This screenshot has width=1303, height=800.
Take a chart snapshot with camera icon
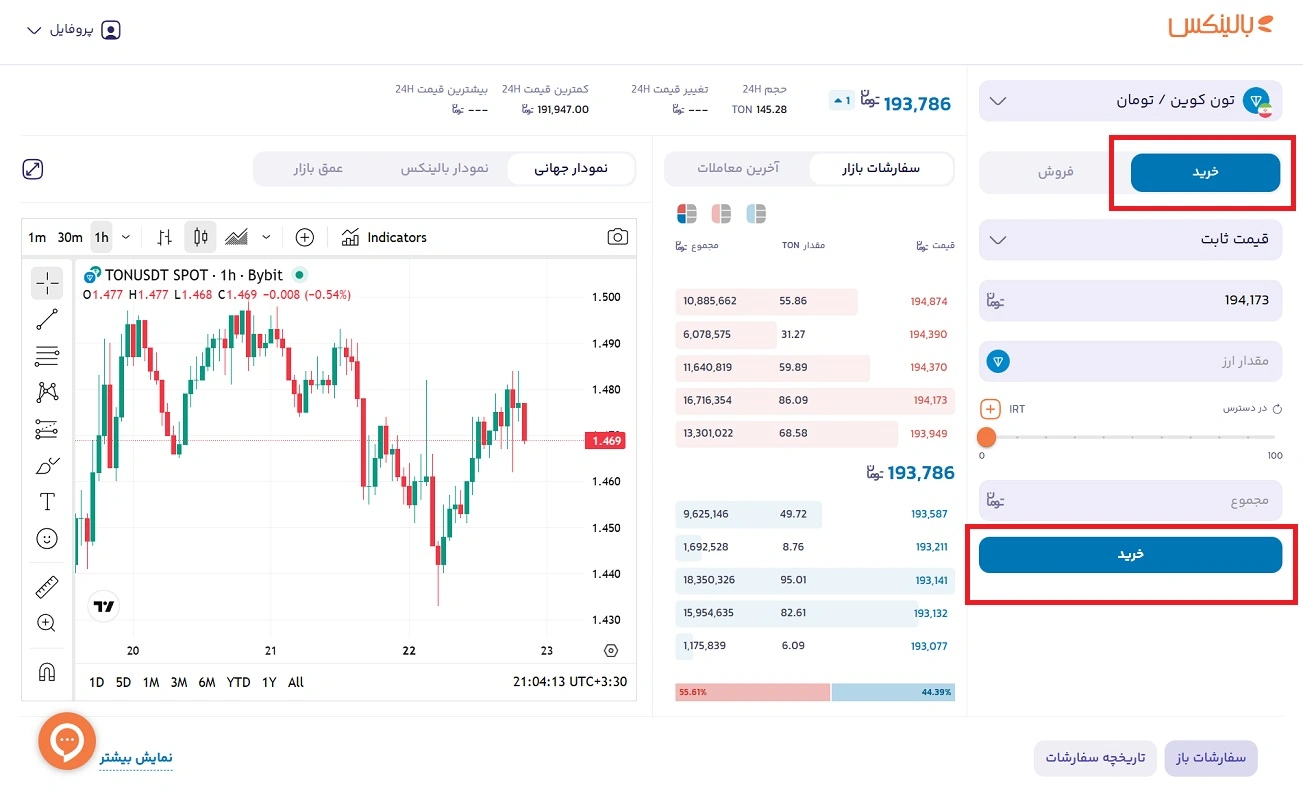click(617, 237)
